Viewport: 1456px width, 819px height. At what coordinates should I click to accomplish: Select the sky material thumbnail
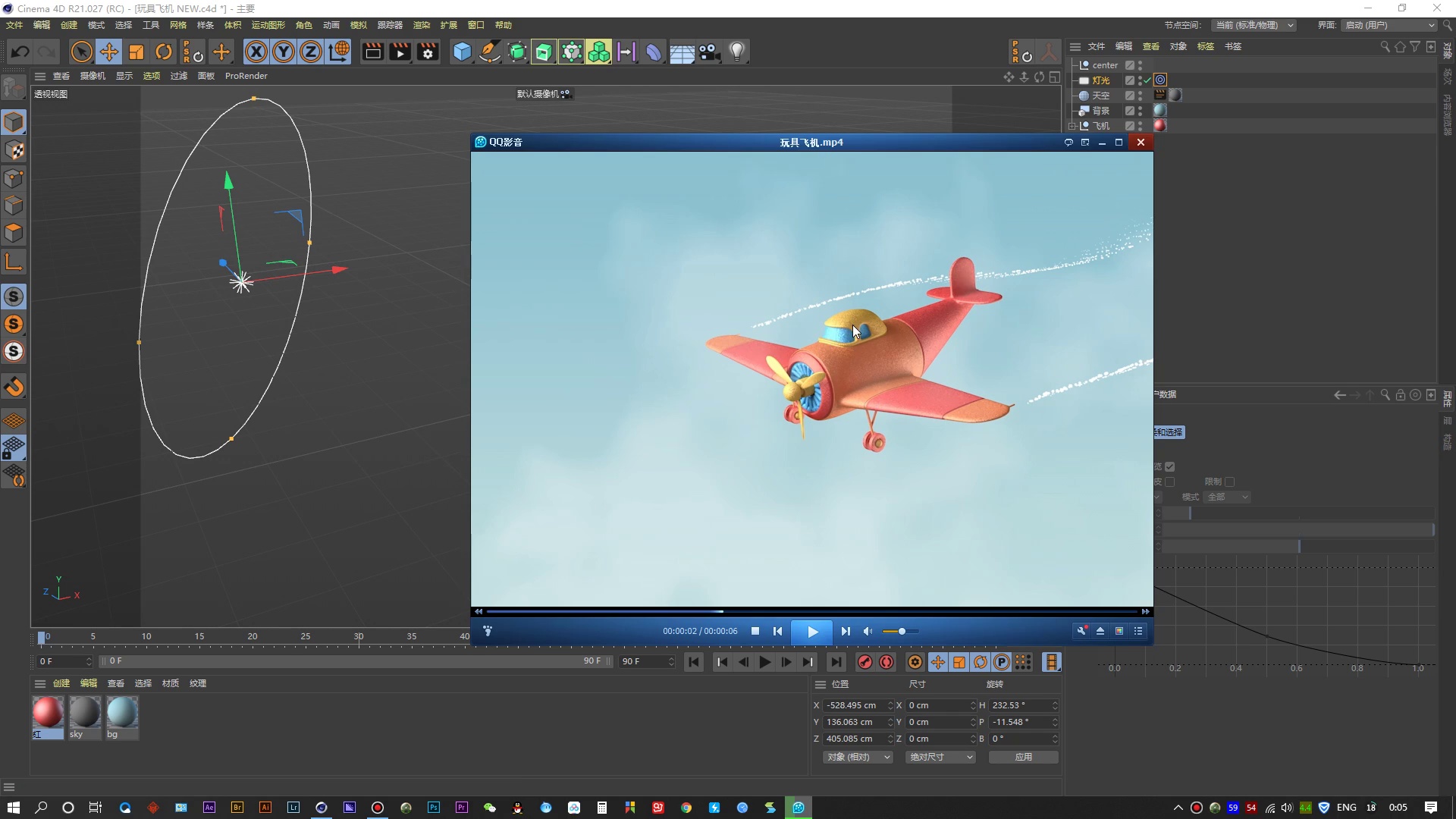[84, 714]
